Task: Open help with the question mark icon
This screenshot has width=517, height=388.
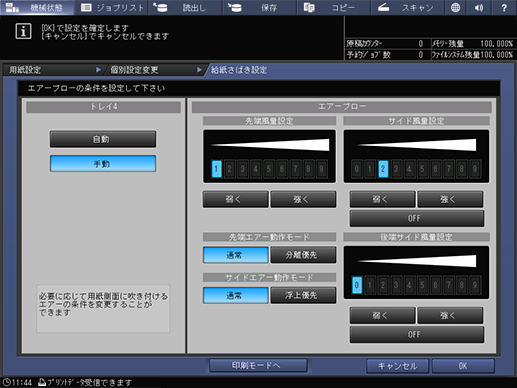Action: pos(504,7)
